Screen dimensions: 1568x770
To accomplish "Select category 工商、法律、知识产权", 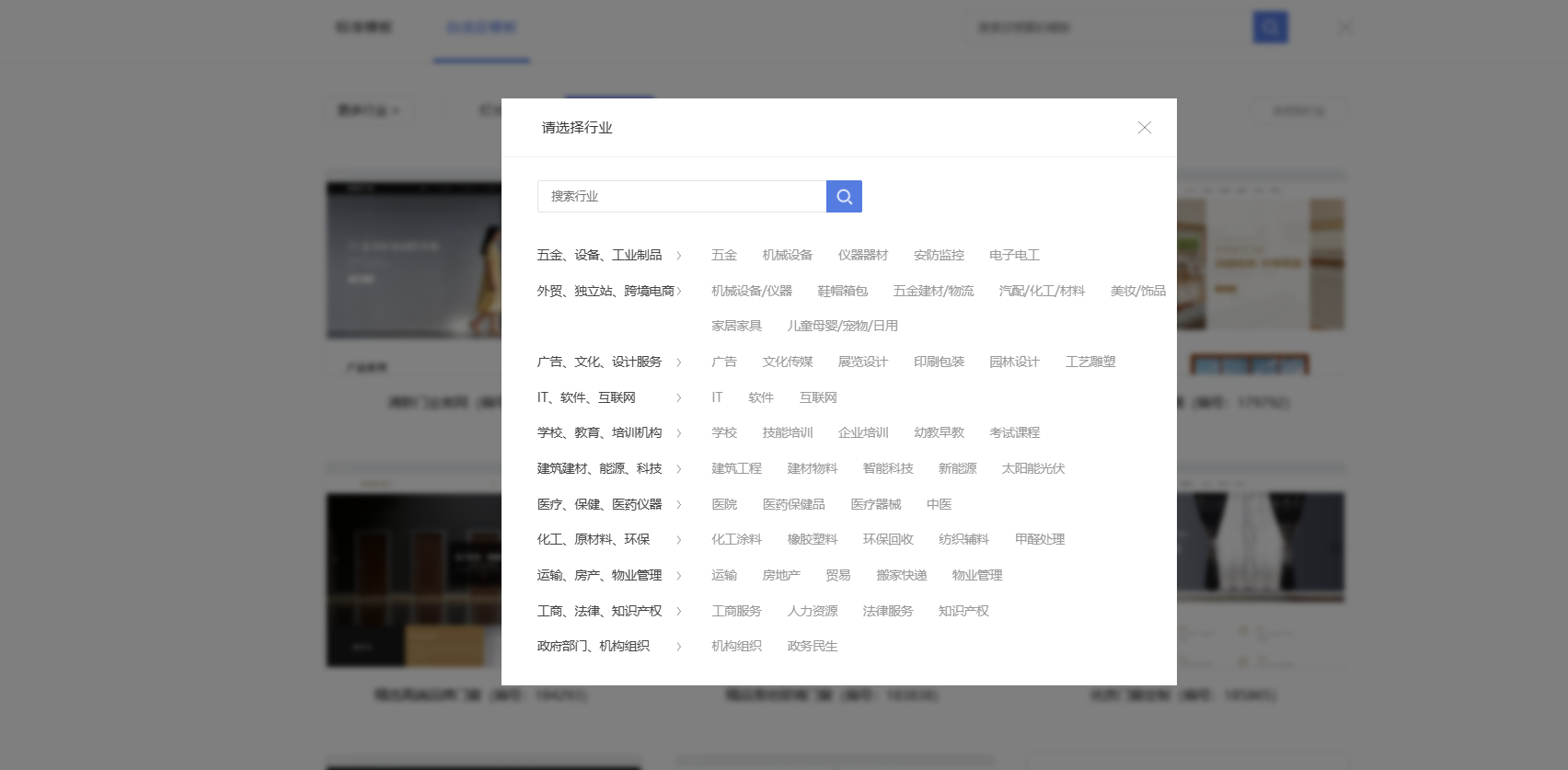I will [599, 611].
